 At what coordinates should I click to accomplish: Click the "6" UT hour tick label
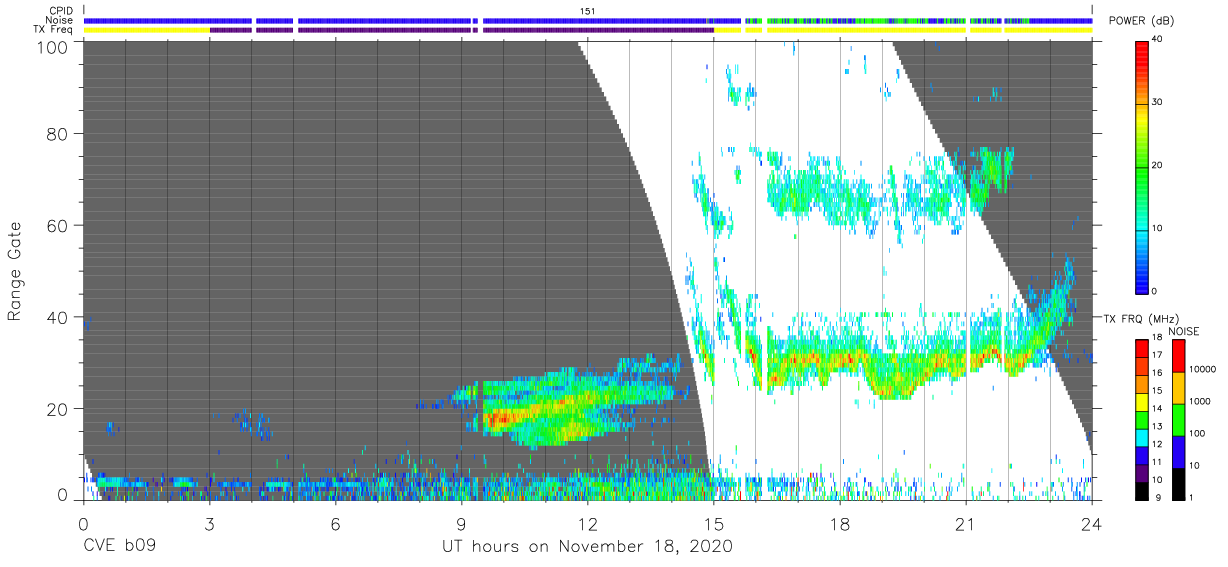335,523
